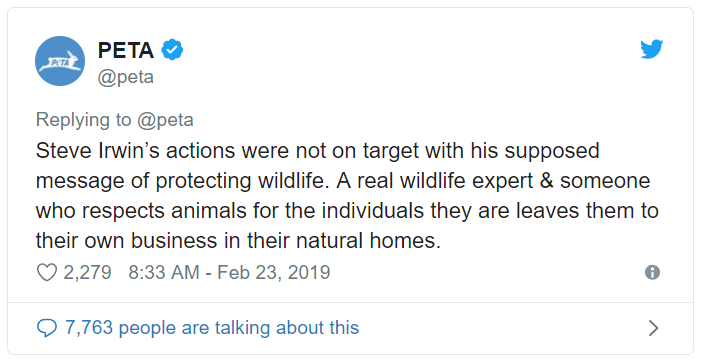Viewport: 701px width, 361px height.
Task: Click the gray info circle icon
Action: pos(652,272)
